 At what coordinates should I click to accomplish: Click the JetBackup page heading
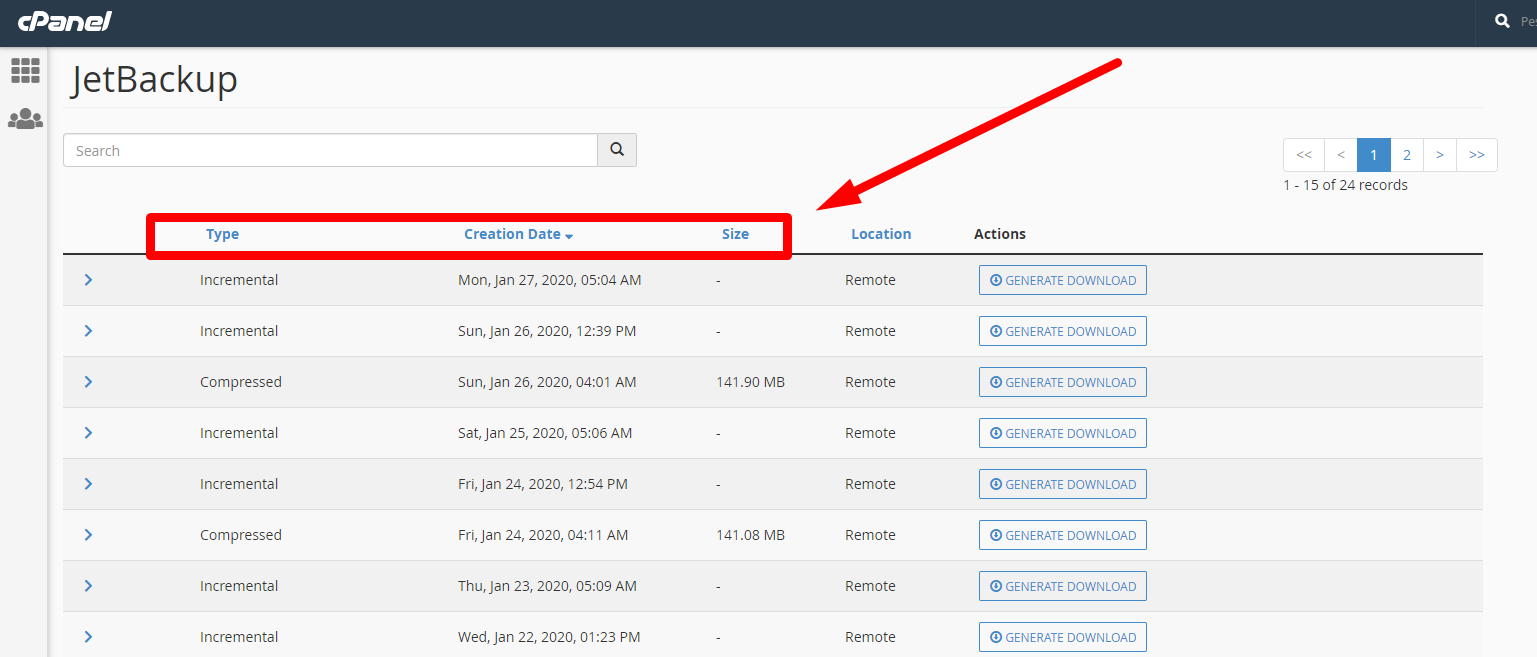coord(154,79)
